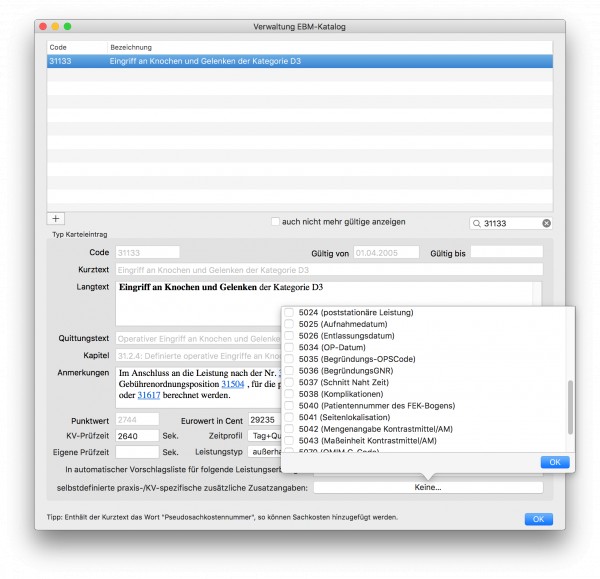Check 5041 (Seitenlokalisation)
The height and width of the screenshot is (579, 600).
(x=289, y=417)
